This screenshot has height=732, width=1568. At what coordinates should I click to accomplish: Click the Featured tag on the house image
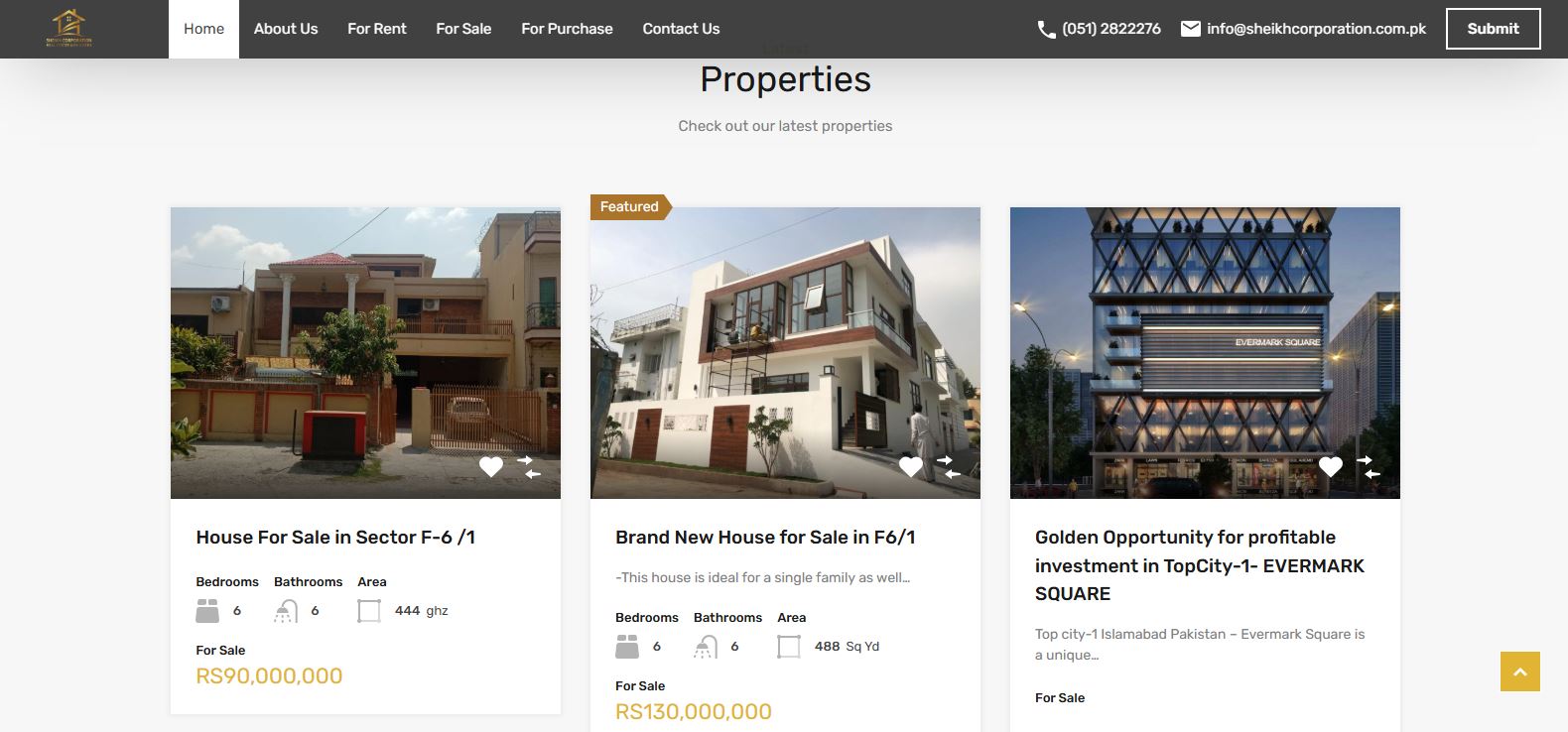point(629,206)
